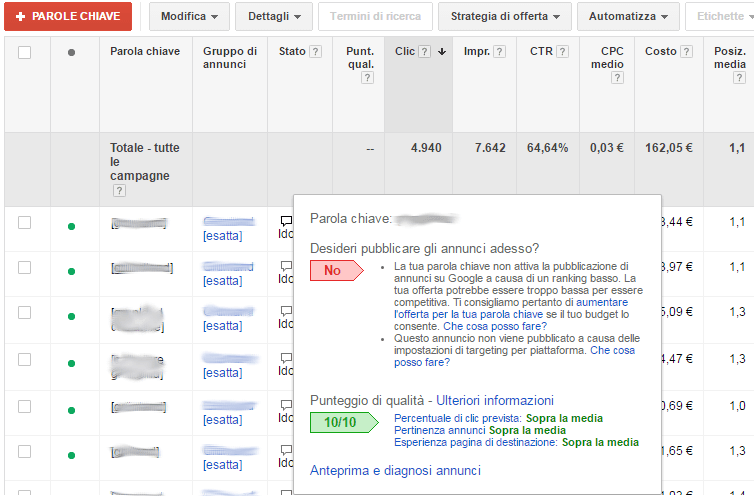Select the fifth keyword row checkbox
This screenshot has height=496, width=754.
[25, 407]
